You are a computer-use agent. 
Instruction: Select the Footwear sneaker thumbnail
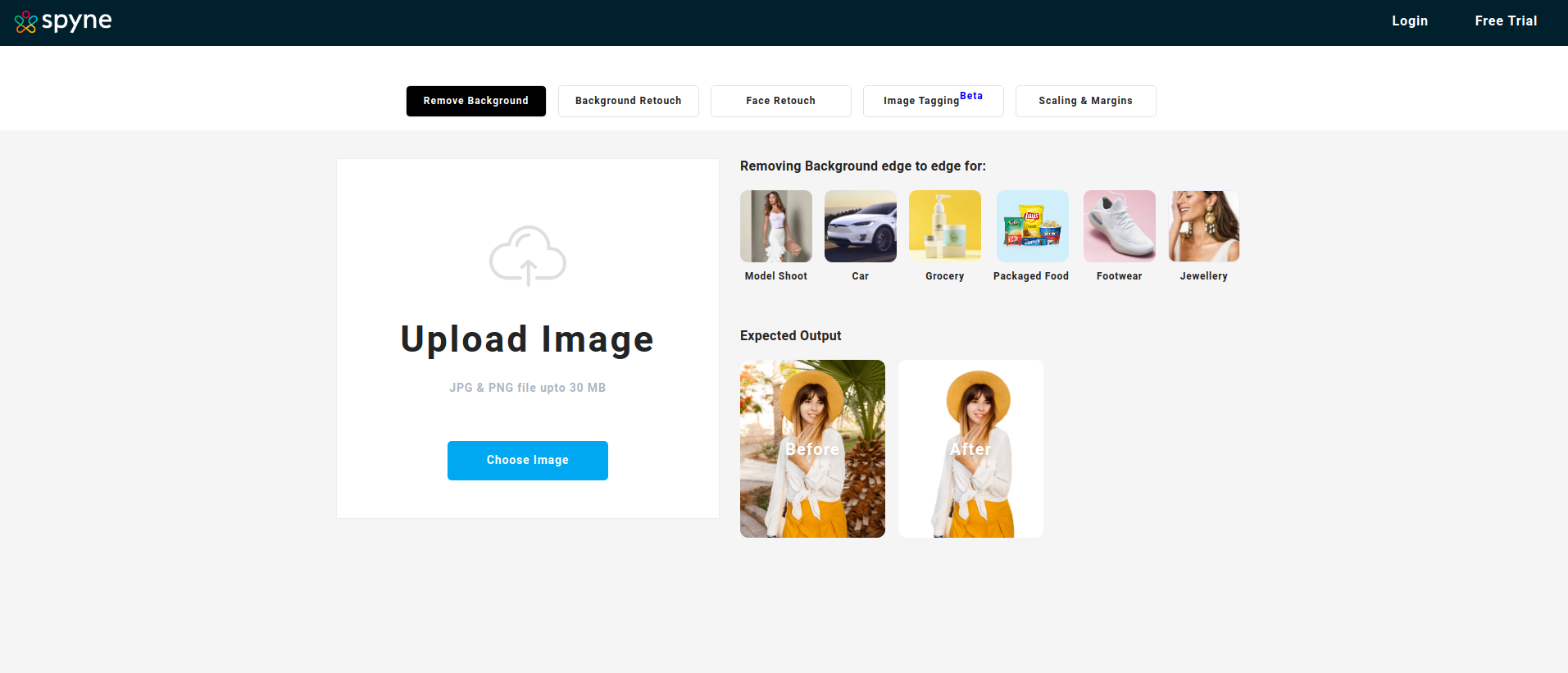click(1119, 226)
